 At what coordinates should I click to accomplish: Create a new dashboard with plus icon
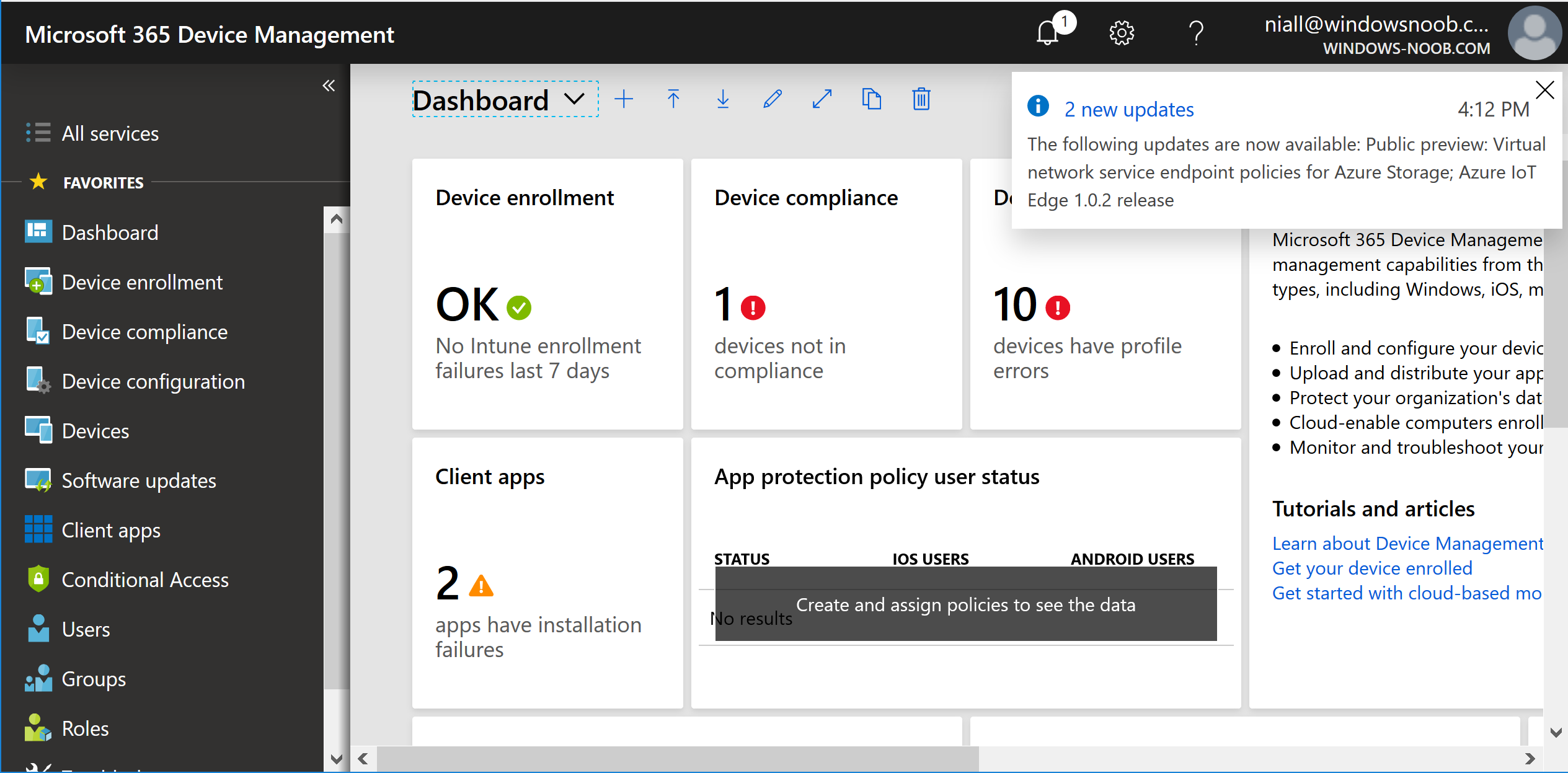(624, 99)
